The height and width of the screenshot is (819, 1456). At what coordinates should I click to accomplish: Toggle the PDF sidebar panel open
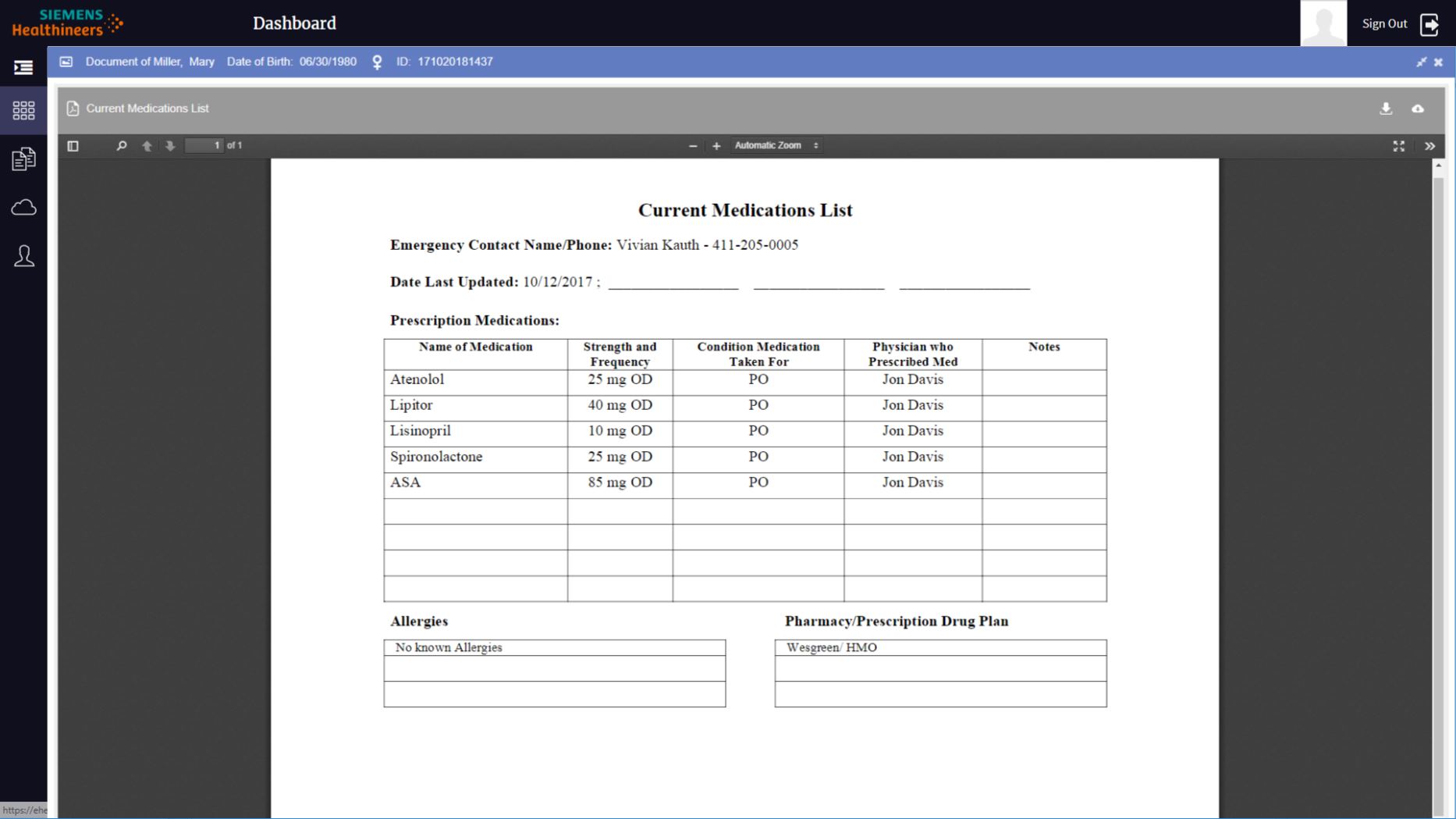click(x=73, y=145)
